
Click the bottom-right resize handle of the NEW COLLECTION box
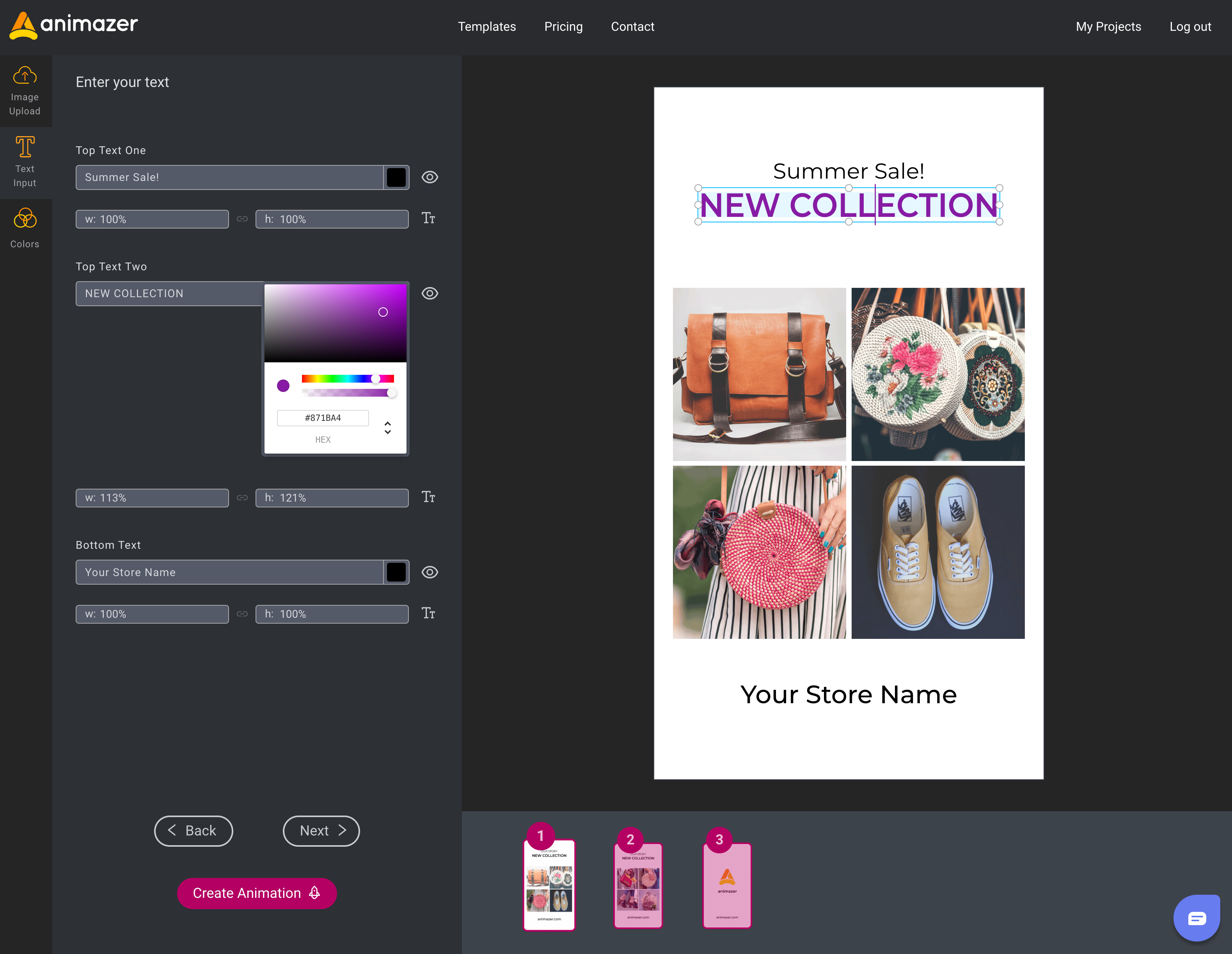(999, 222)
